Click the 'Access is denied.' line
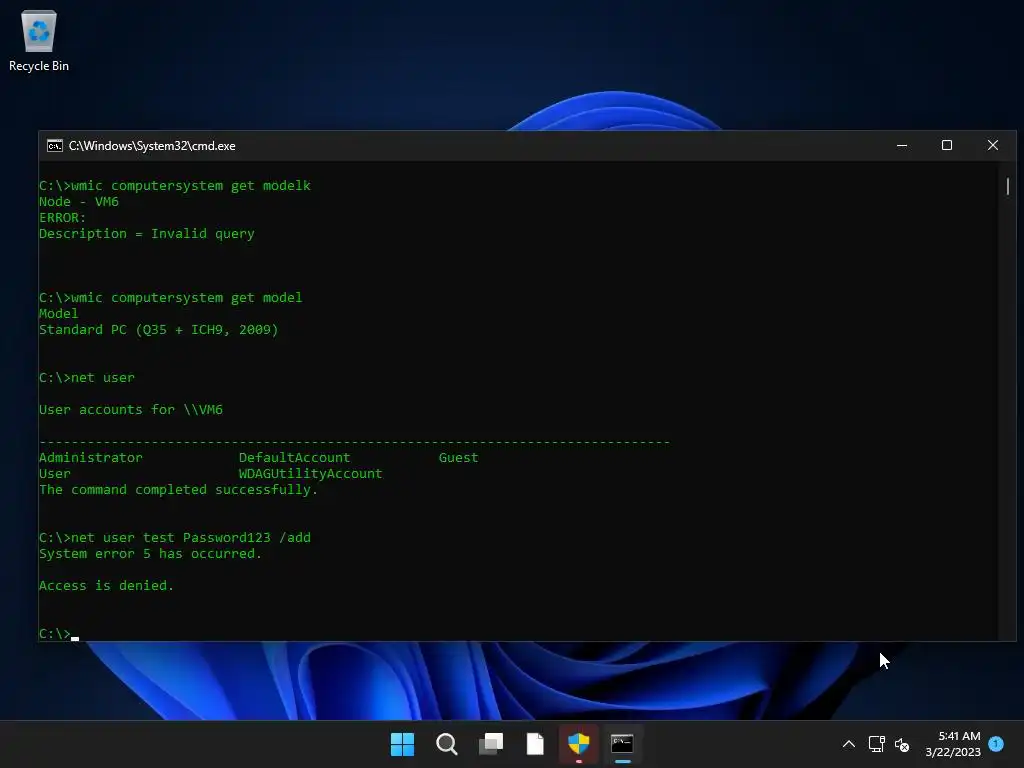The width and height of the screenshot is (1024, 768). point(106,586)
